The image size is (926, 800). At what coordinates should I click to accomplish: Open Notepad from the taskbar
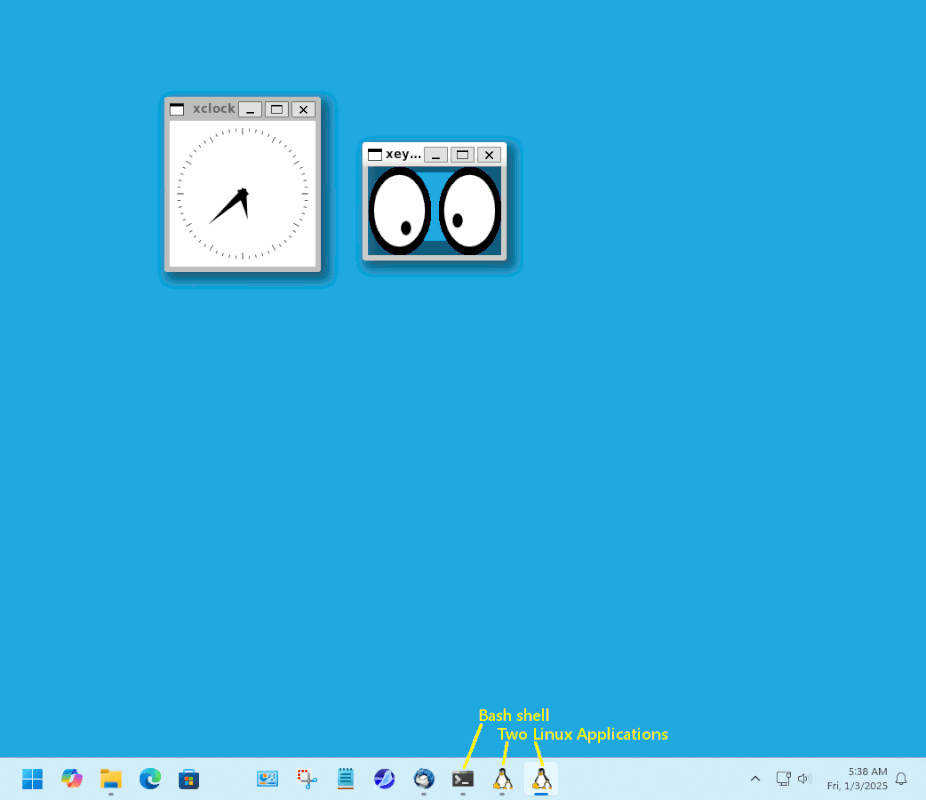click(x=345, y=779)
